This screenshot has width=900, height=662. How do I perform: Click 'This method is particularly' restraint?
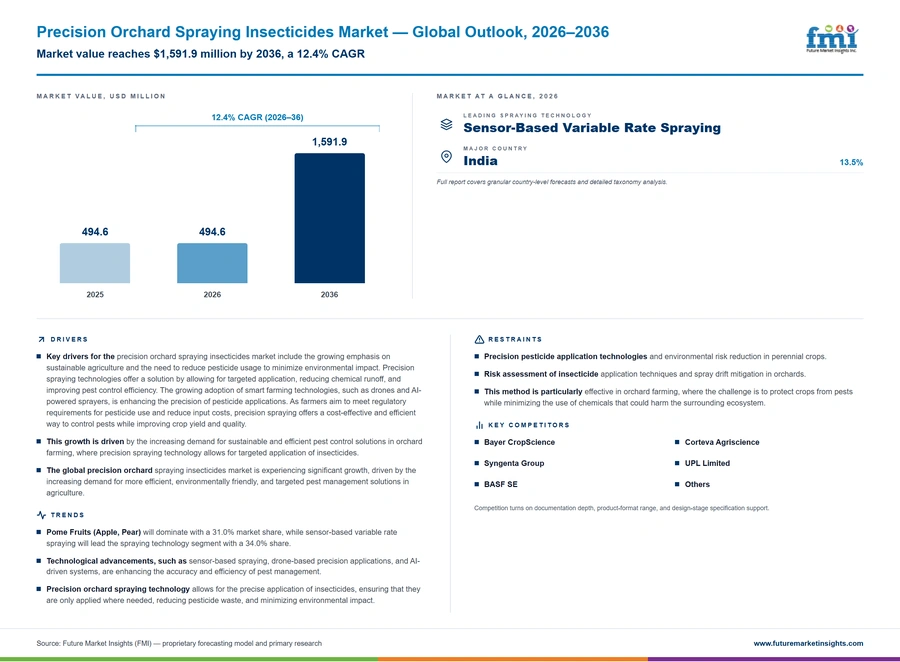664,397
